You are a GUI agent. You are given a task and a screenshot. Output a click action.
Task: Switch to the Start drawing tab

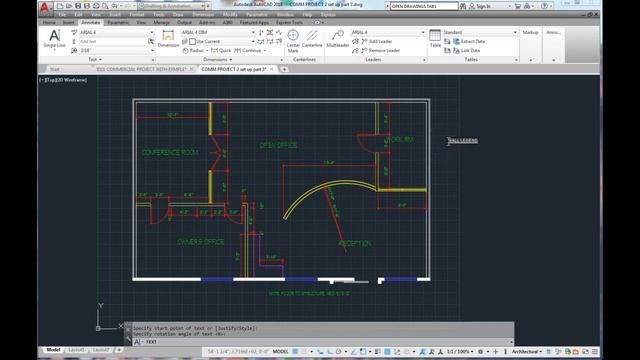coord(55,69)
